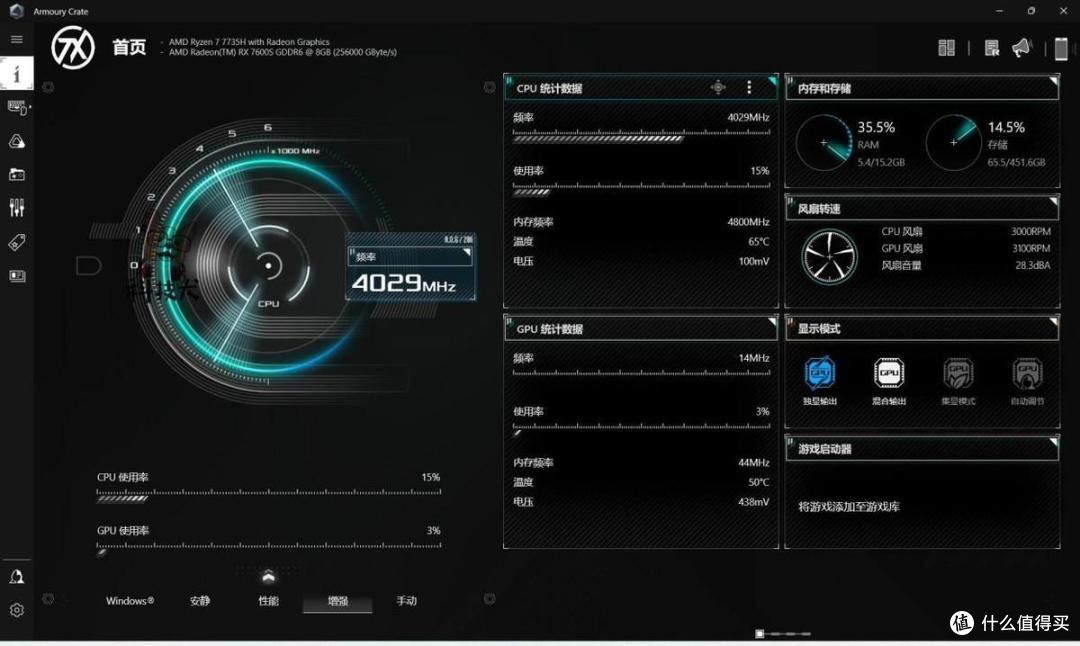The height and width of the screenshot is (646, 1080).
Task: Click the circular CPU gauge center
Action: [x=269, y=266]
